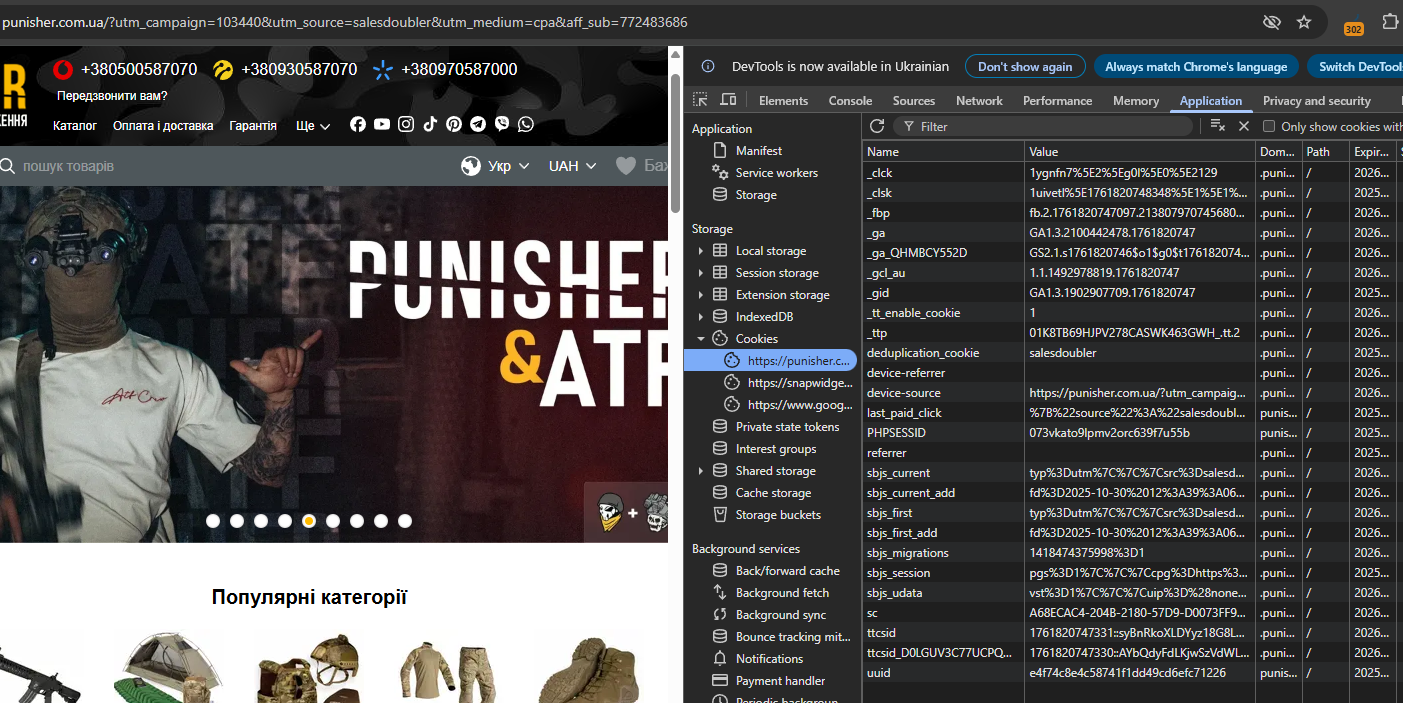Open the TikTok social icon link
Image resolution: width=1403 pixels, height=703 pixels.
[430, 124]
